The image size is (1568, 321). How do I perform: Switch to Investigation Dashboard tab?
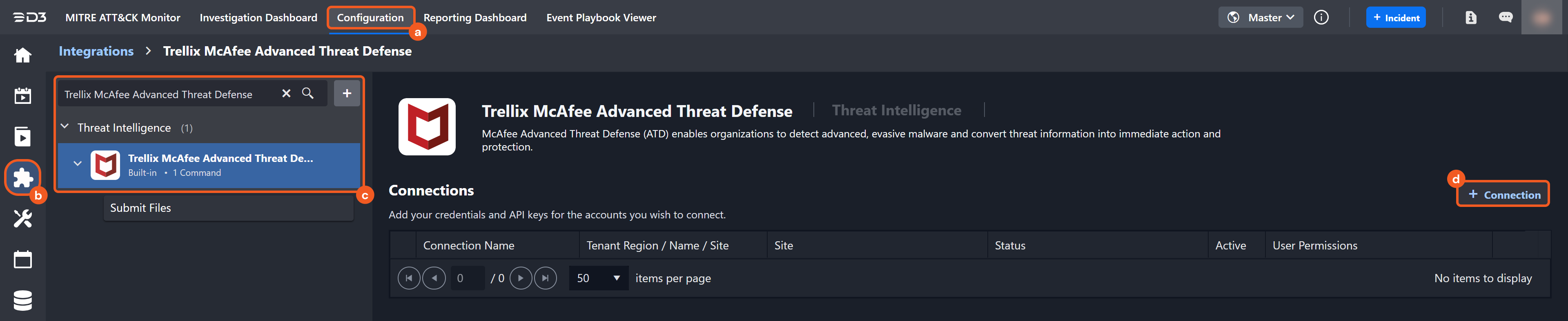258,18
